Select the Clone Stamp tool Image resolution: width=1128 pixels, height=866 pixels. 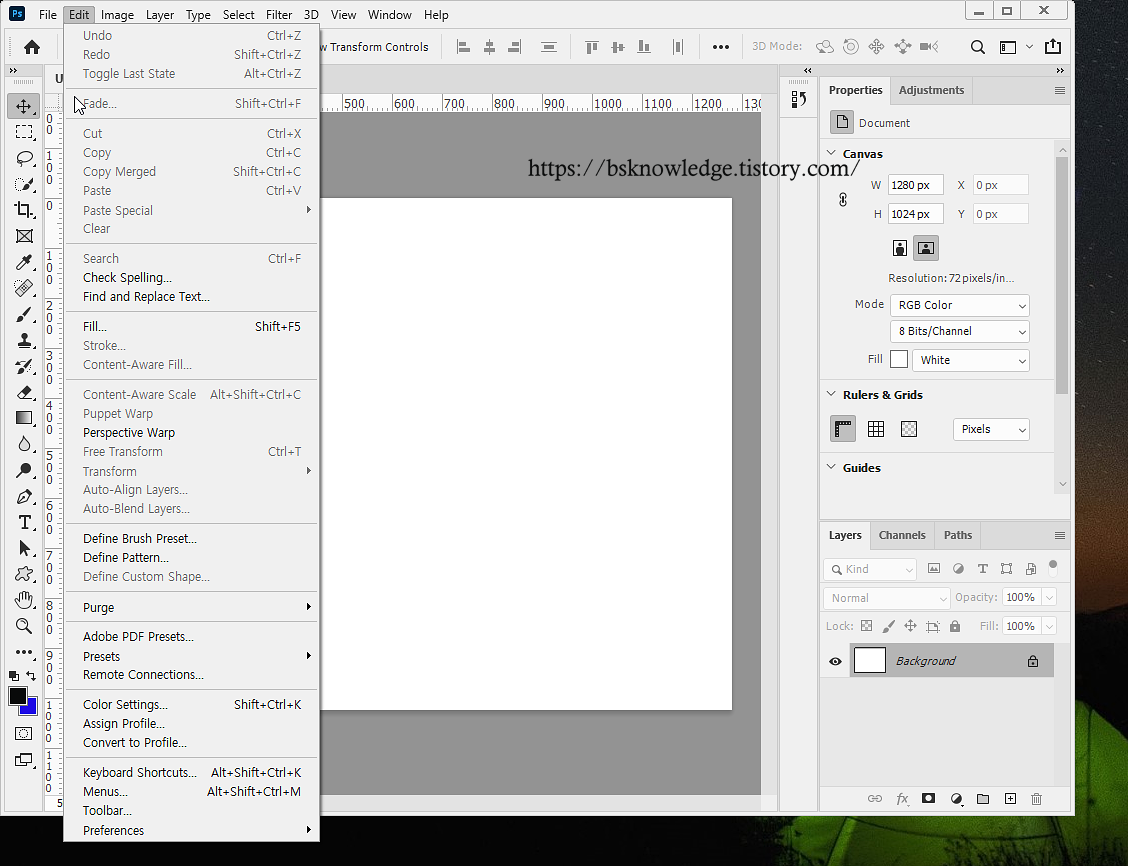24,340
